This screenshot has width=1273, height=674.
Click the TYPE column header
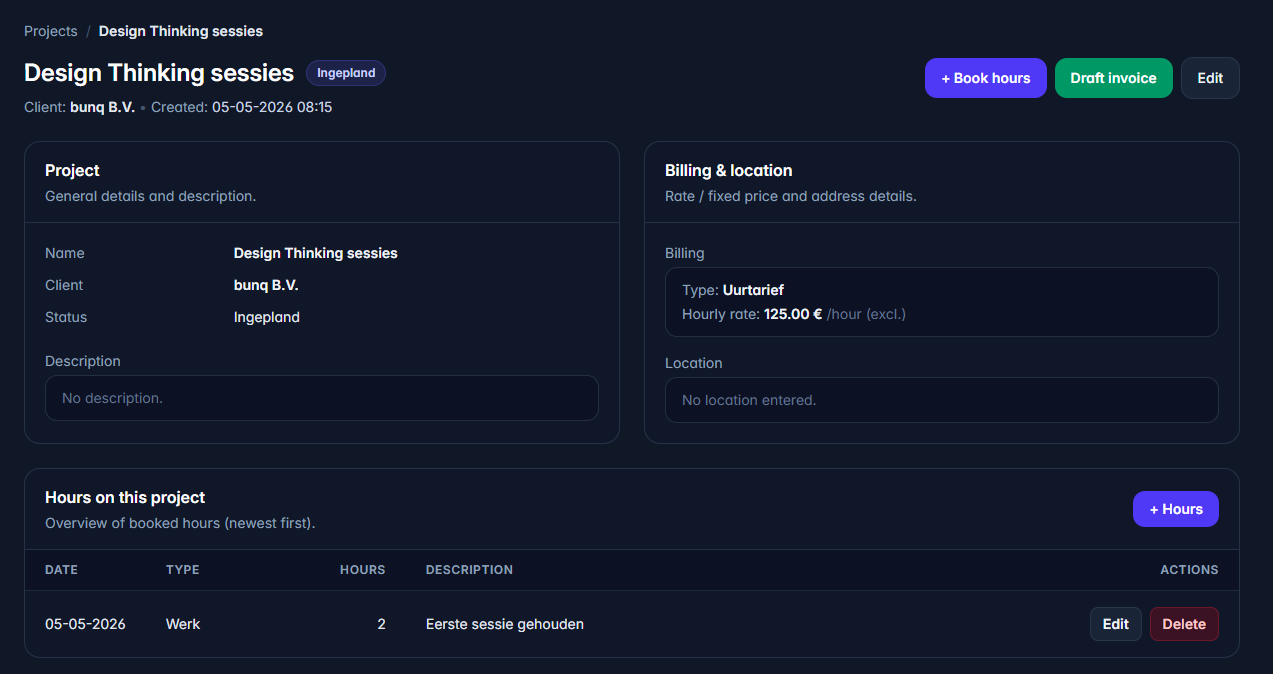183,570
